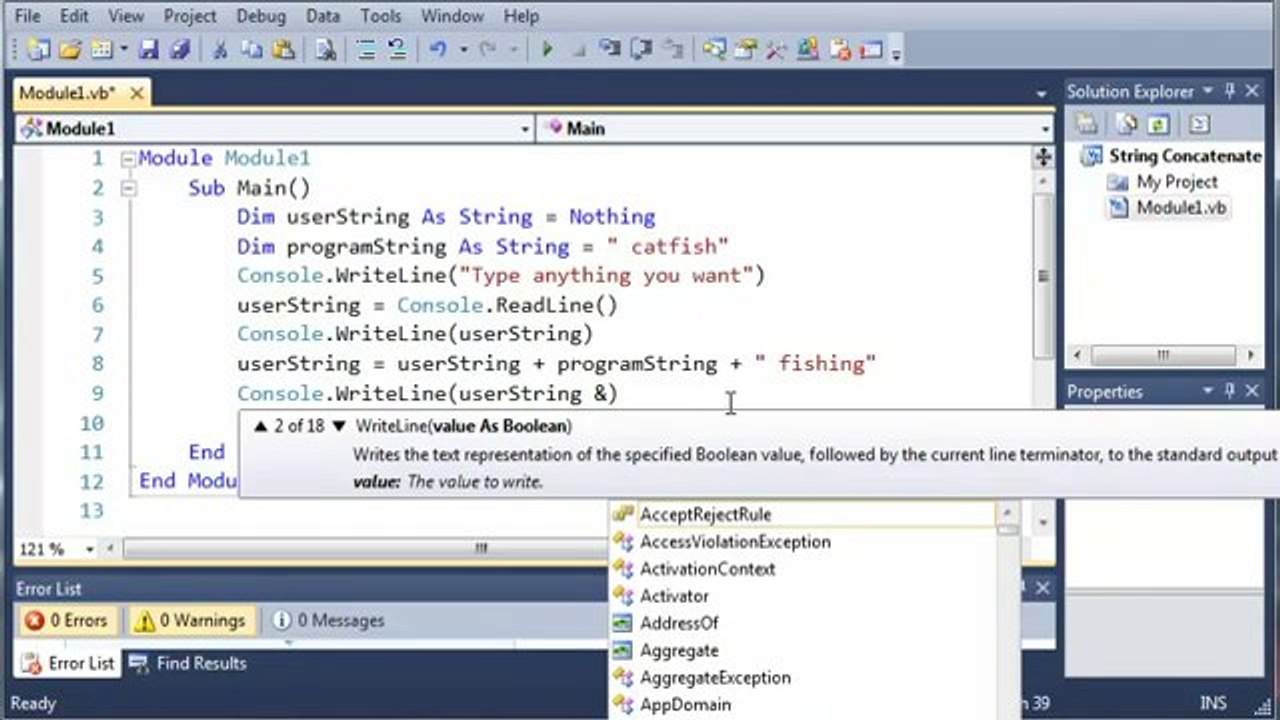The image size is (1280, 720).
Task: Click the Step Out debug icon
Action: click(673, 49)
